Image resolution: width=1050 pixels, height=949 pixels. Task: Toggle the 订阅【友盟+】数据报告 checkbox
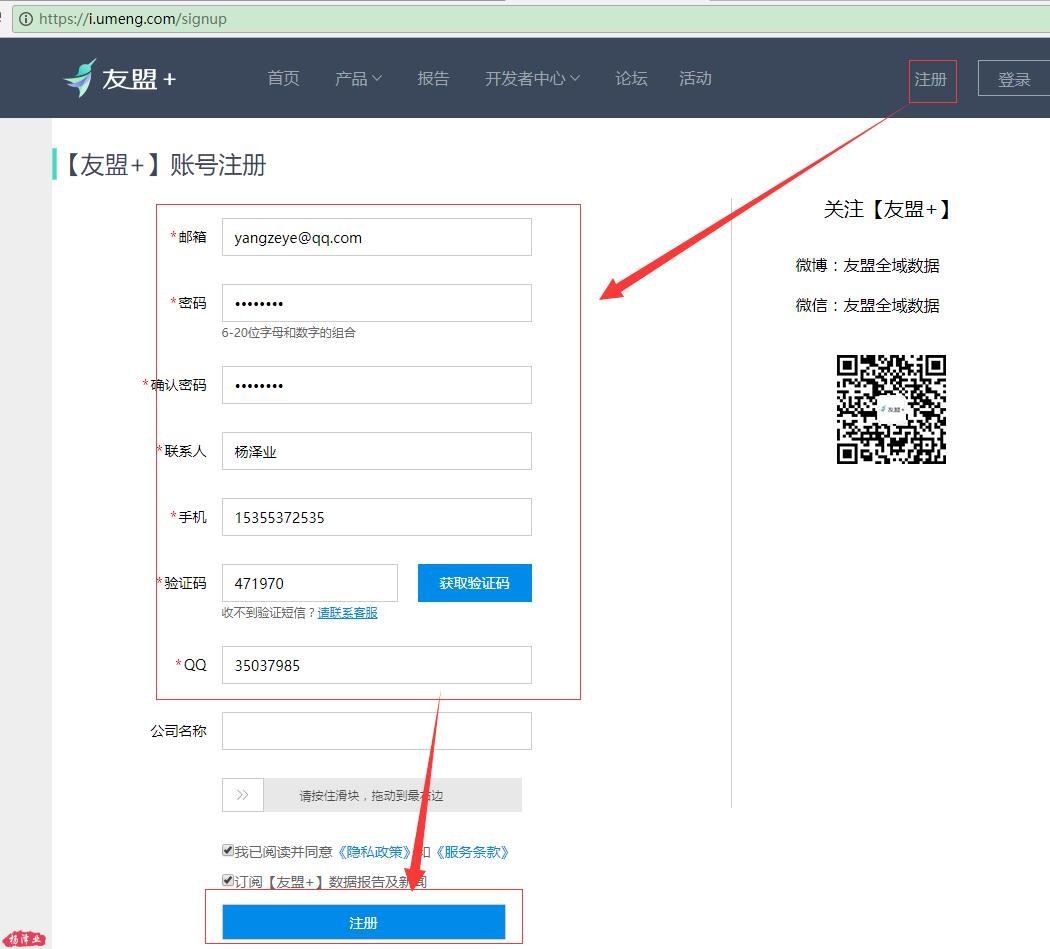(228, 880)
